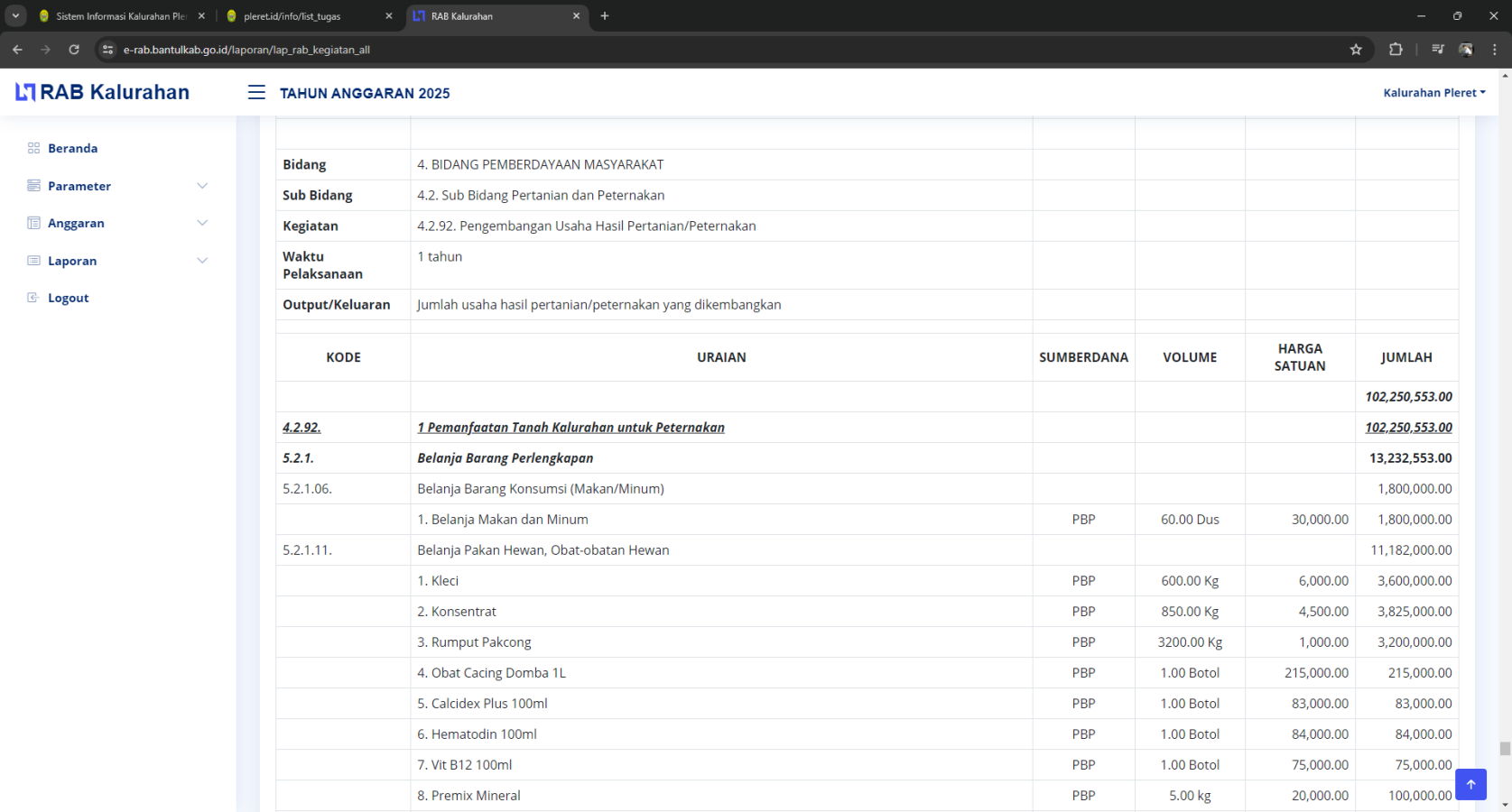Select the 1. Kleci row text
This screenshot has height=812, width=1512.
tap(438, 581)
